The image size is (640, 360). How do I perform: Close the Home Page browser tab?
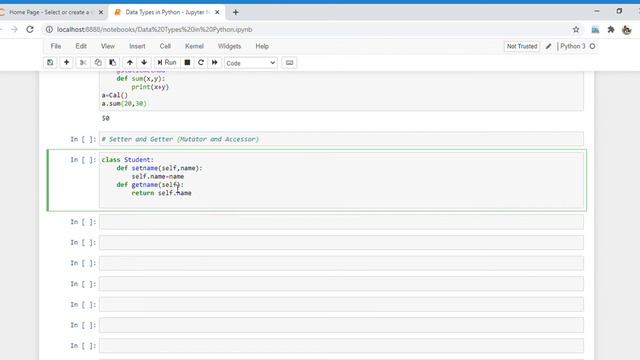(101, 12)
